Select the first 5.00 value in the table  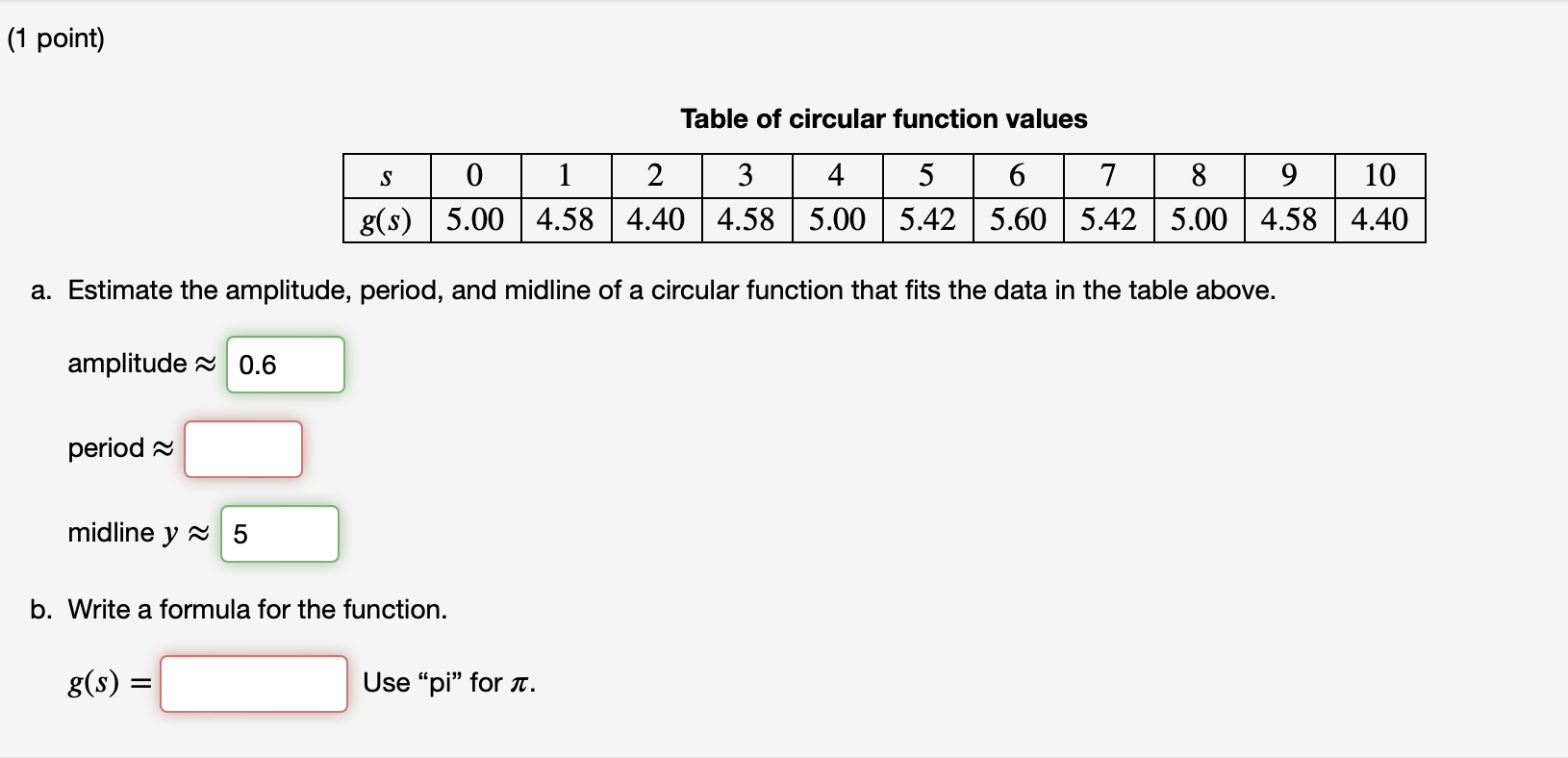(x=474, y=219)
